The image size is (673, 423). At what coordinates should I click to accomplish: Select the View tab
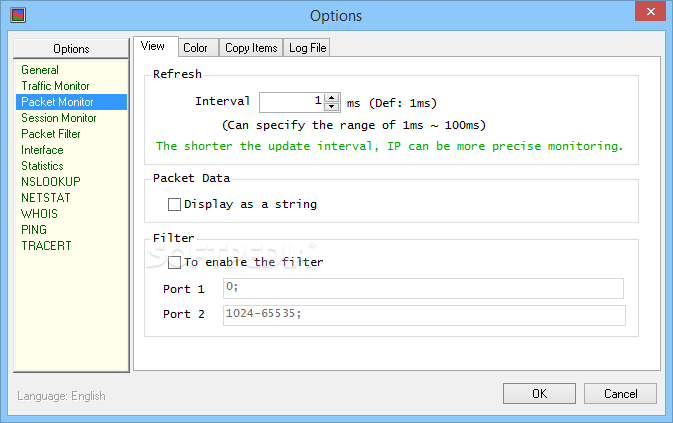tap(153, 46)
